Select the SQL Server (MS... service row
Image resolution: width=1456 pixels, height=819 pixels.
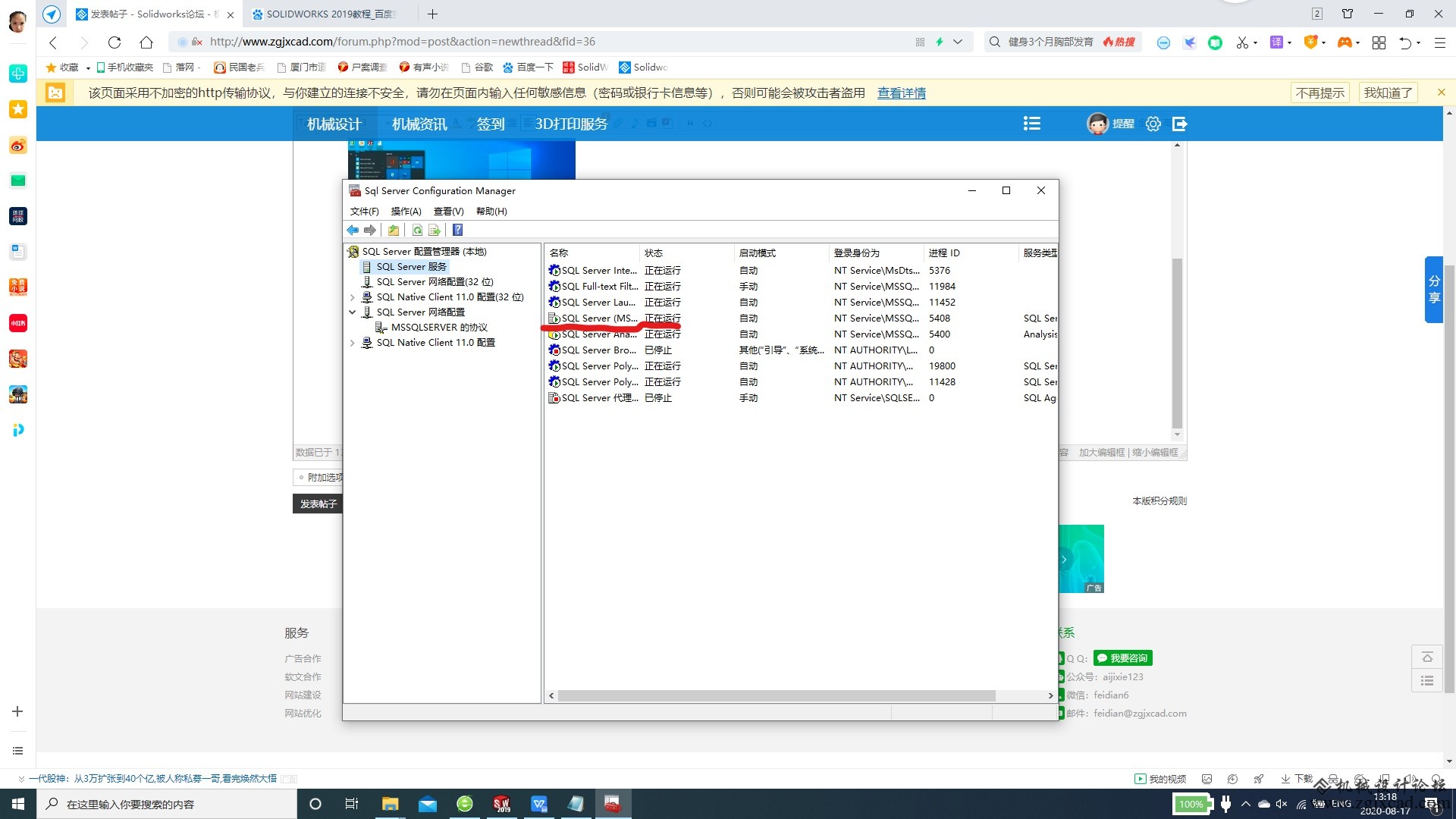pos(800,318)
